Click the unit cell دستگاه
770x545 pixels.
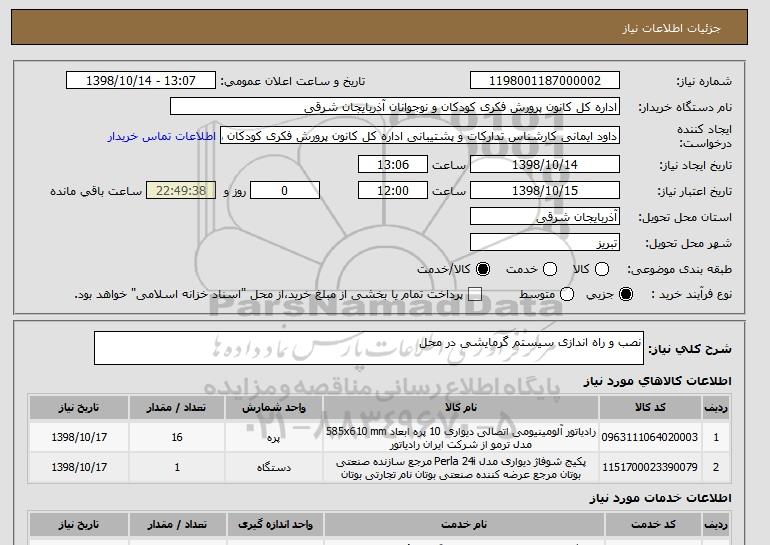coord(274,468)
